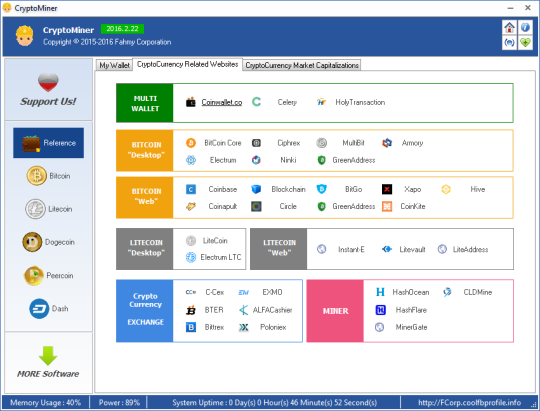Open the Electrum LTC link

point(221,257)
